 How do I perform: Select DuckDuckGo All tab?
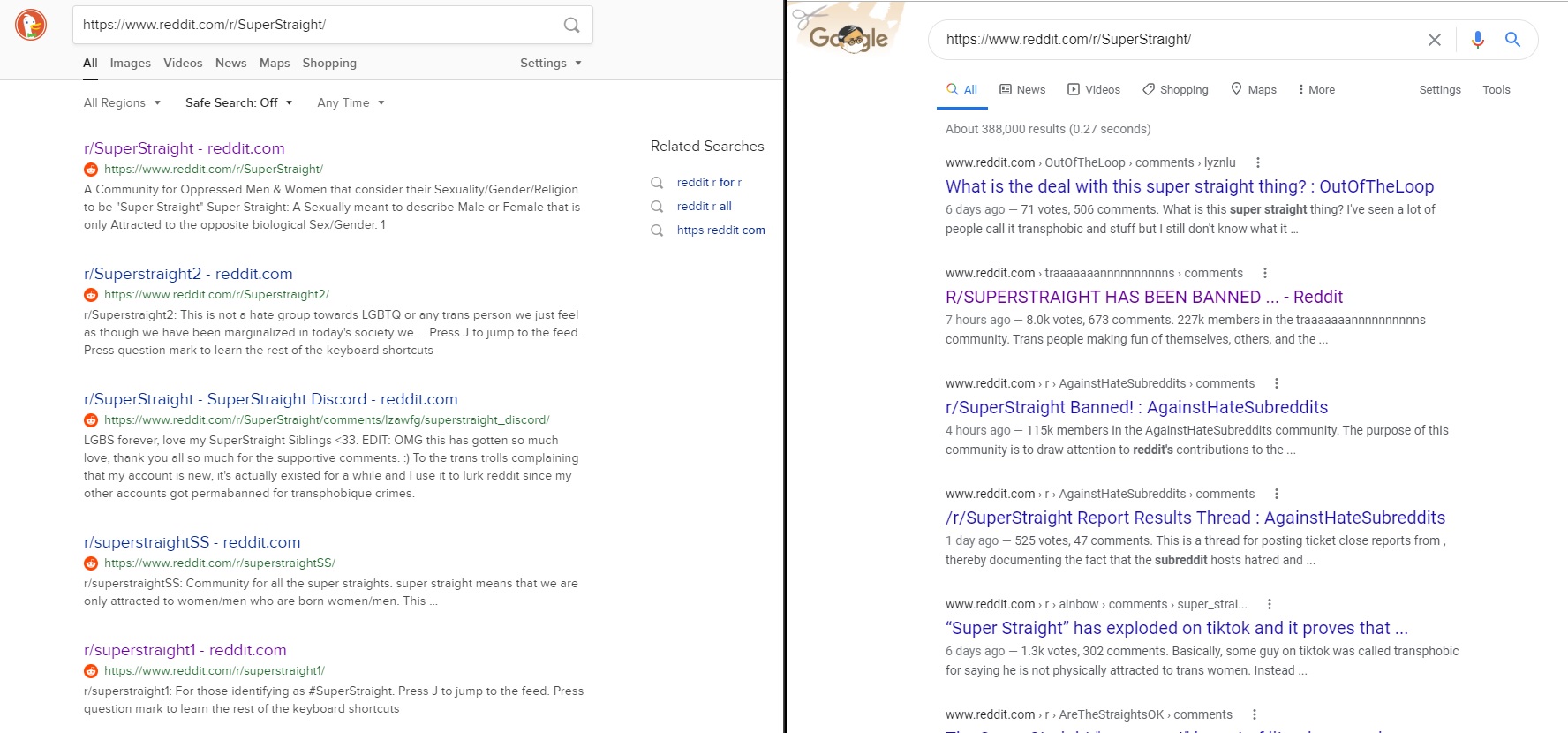(x=90, y=64)
